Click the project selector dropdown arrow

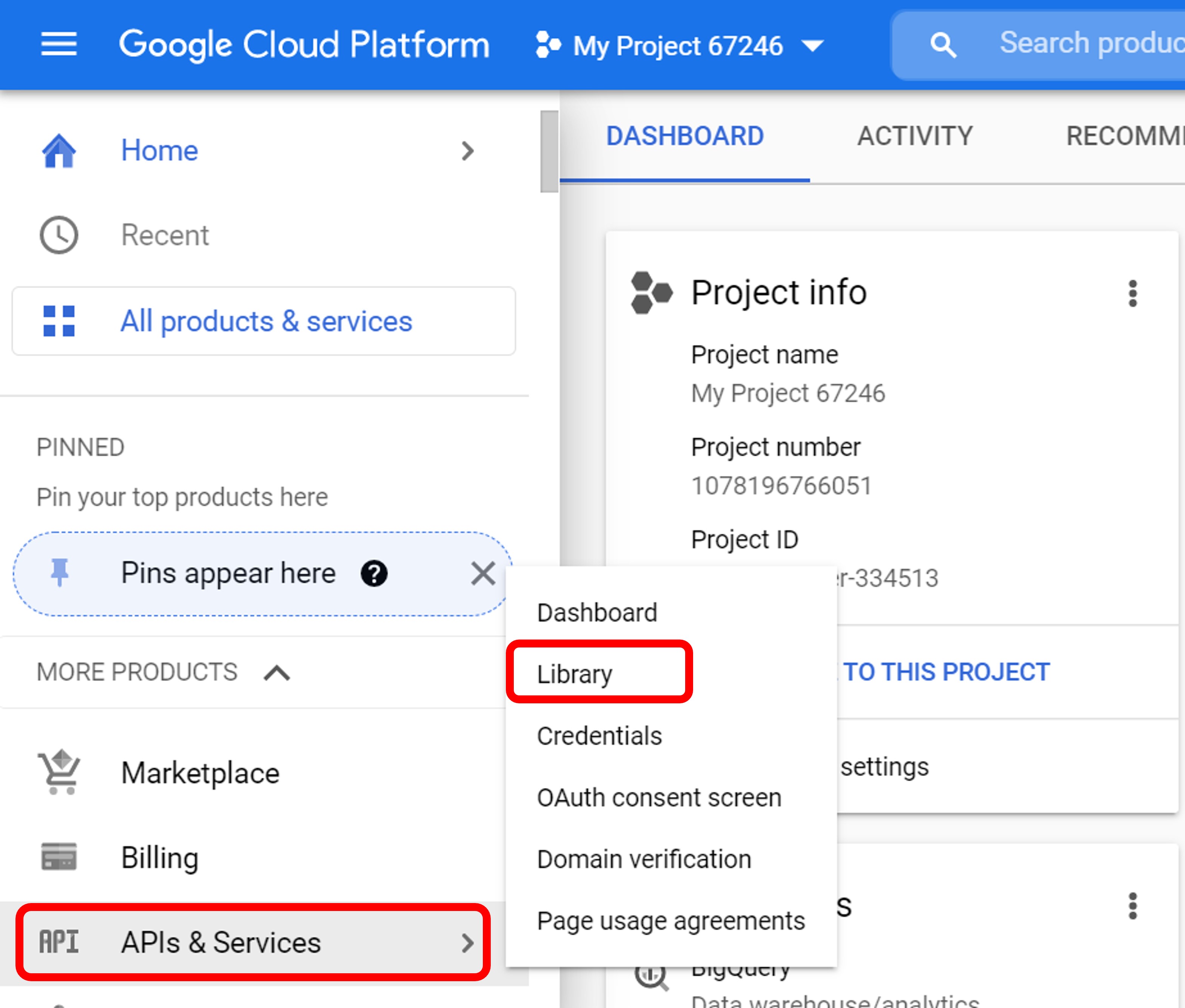click(812, 46)
